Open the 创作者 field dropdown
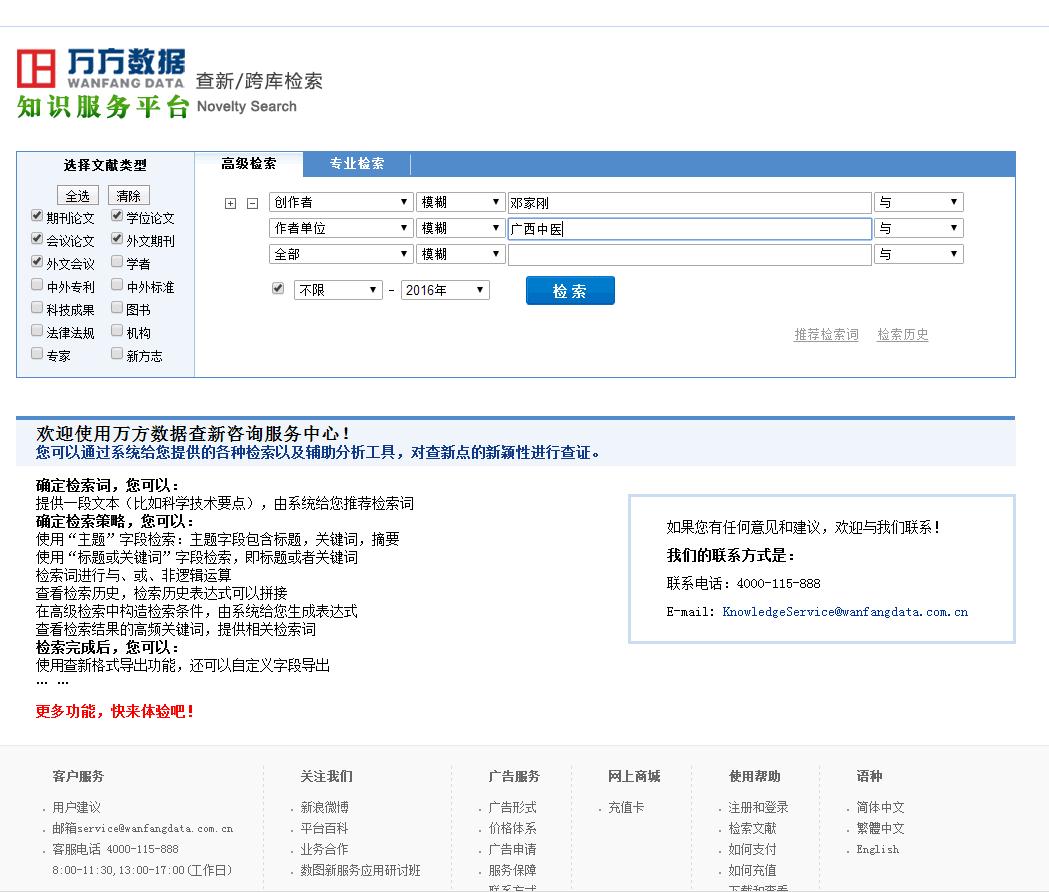 pos(340,202)
